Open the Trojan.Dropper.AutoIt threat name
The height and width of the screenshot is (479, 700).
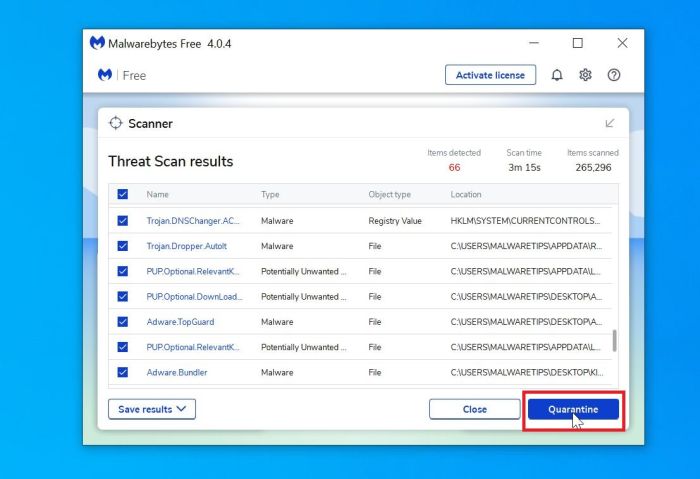[x=187, y=246]
